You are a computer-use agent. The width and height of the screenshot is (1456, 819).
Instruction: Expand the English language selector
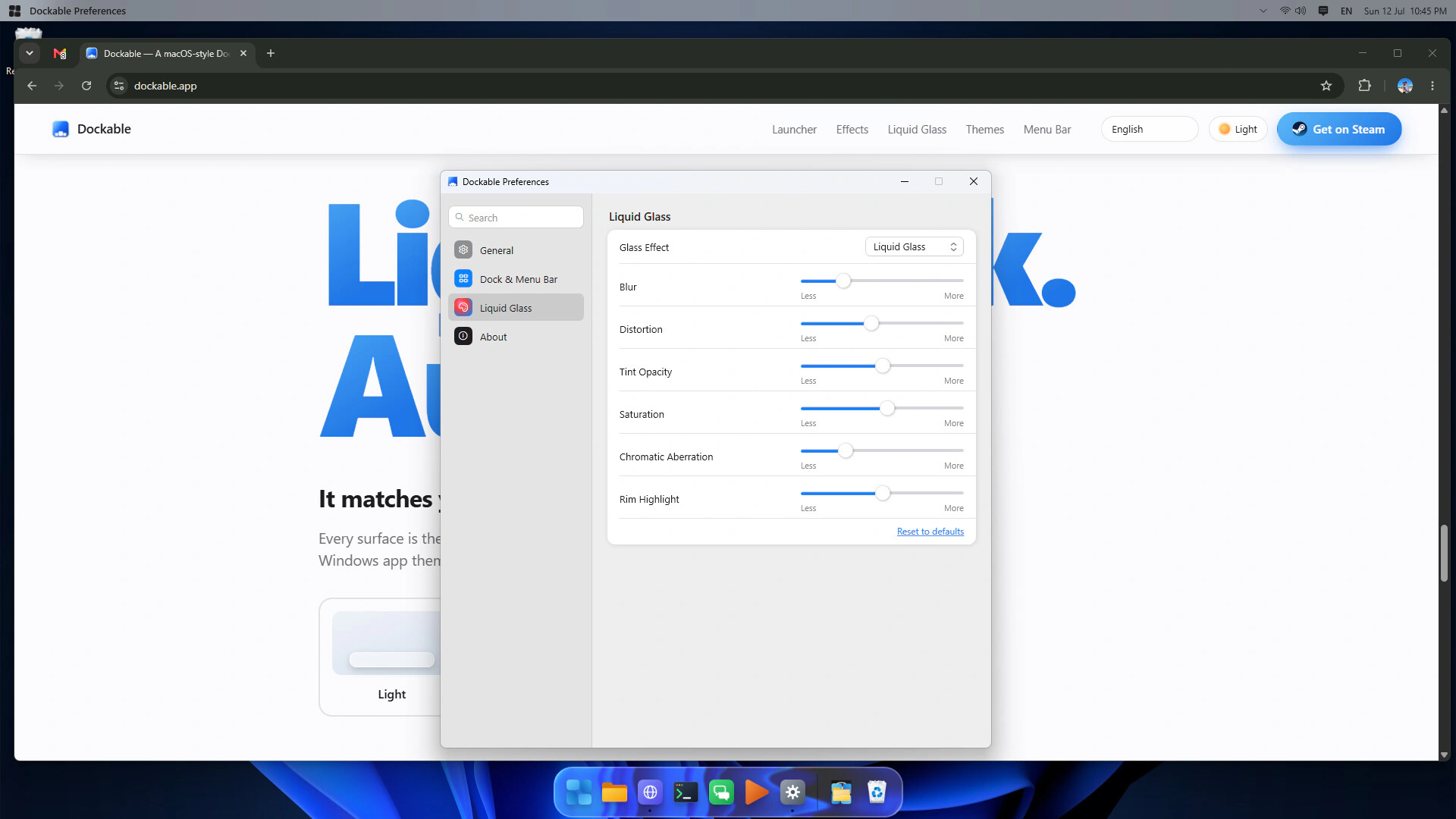[x=1149, y=129]
